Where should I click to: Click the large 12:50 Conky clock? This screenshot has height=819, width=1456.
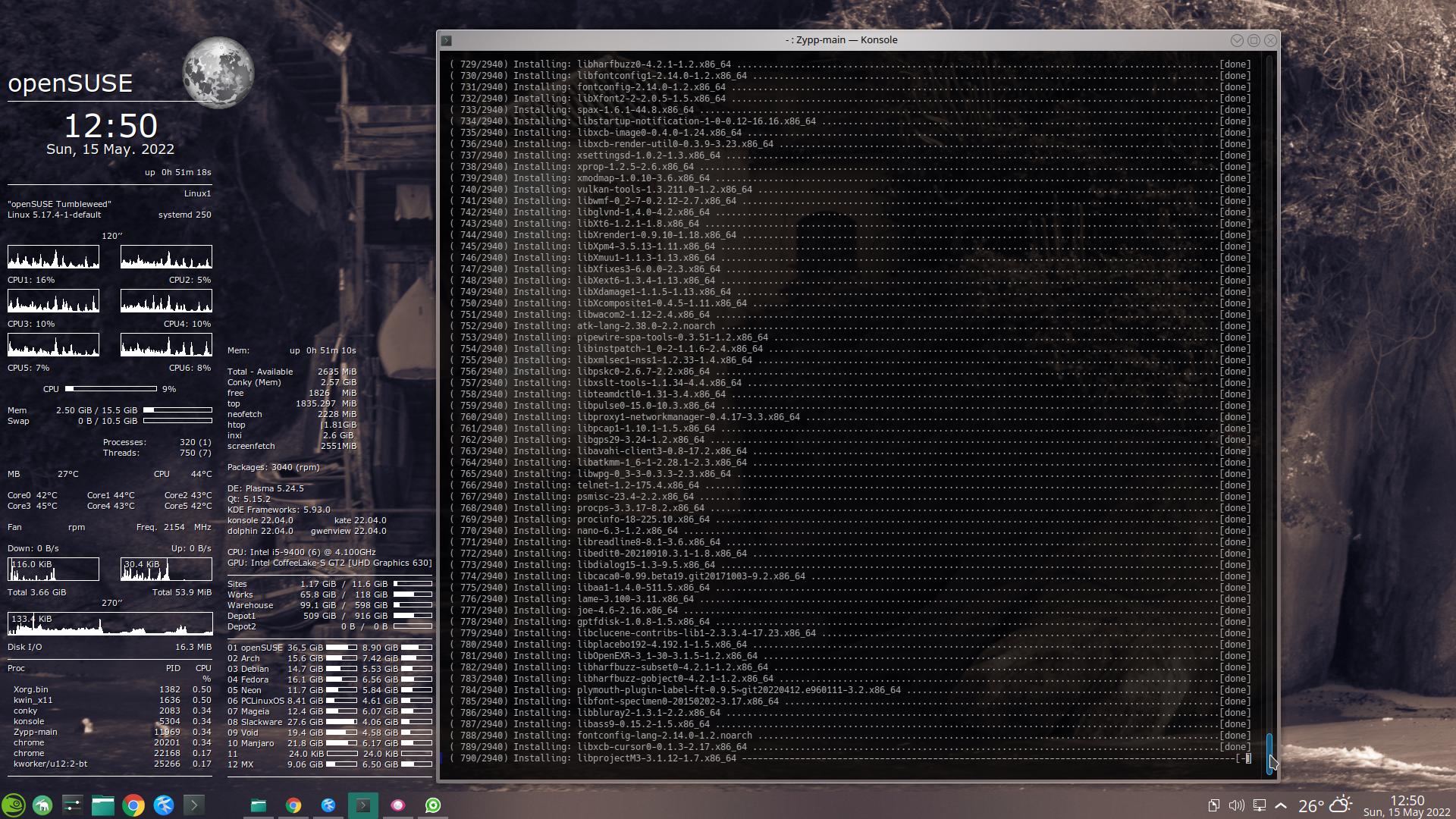pos(111,126)
